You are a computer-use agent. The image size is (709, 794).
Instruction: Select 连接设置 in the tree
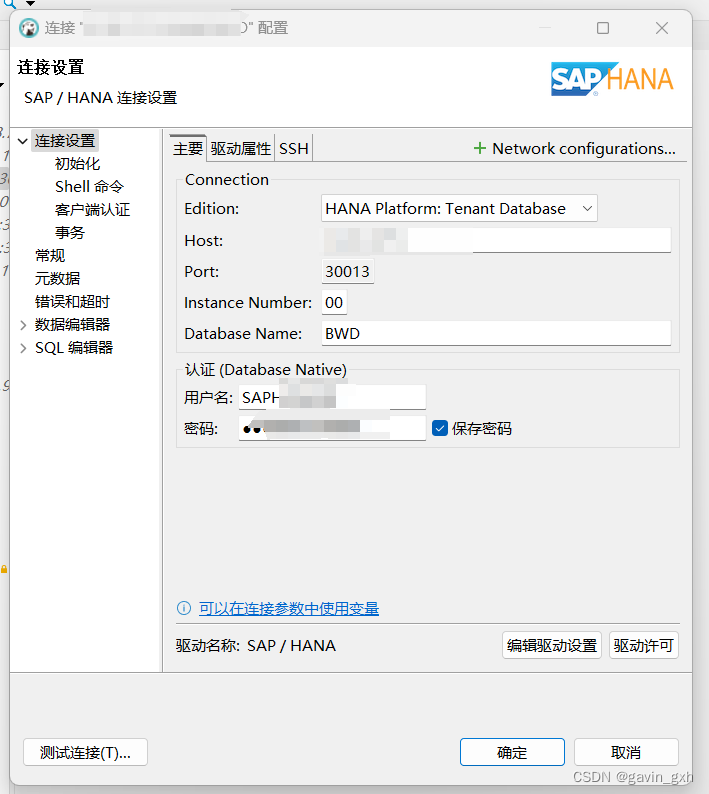coord(65,140)
